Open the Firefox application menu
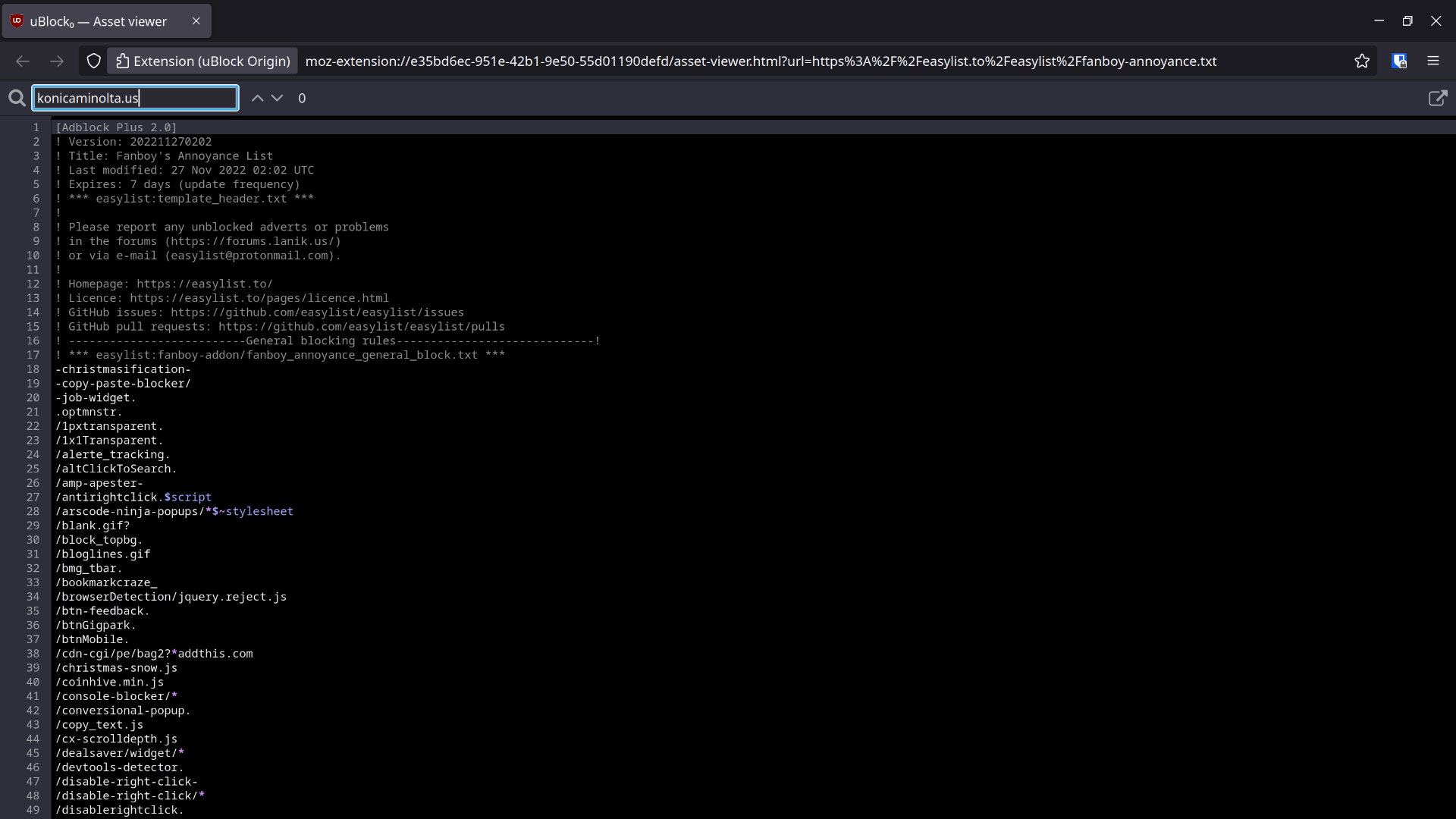1456x819 pixels. (x=1434, y=61)
